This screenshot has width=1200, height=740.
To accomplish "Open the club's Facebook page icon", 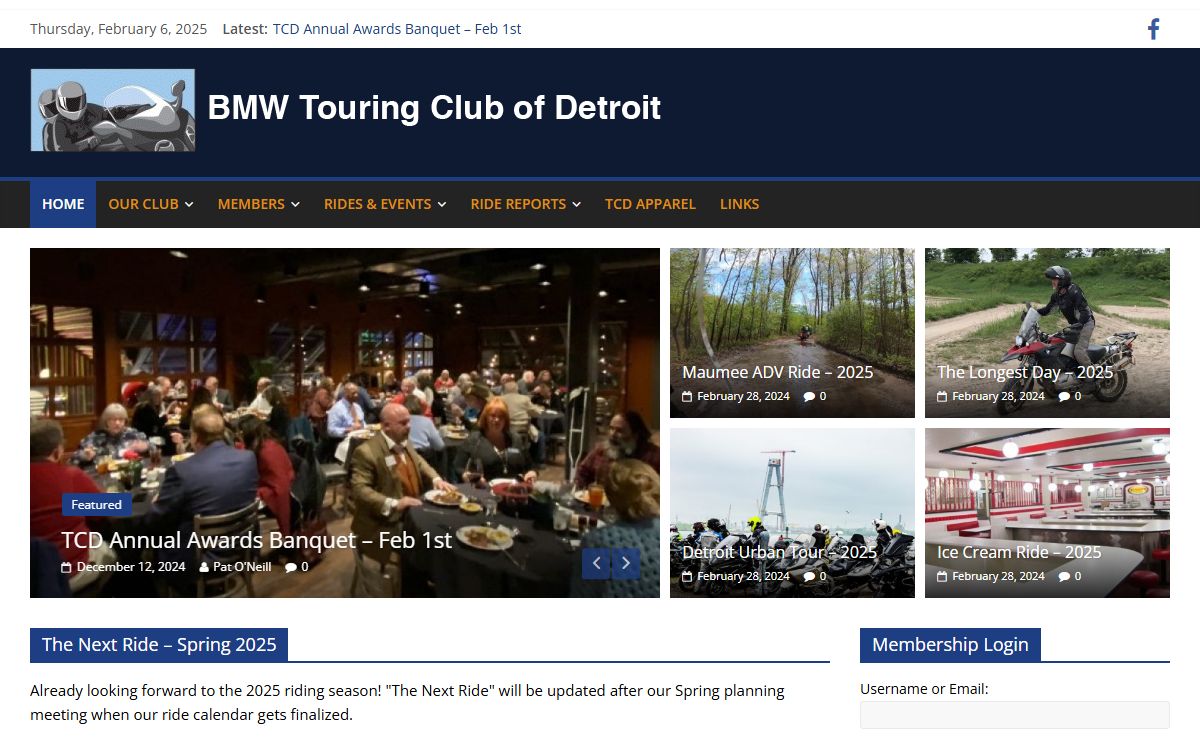I will tap(1153, 29).
